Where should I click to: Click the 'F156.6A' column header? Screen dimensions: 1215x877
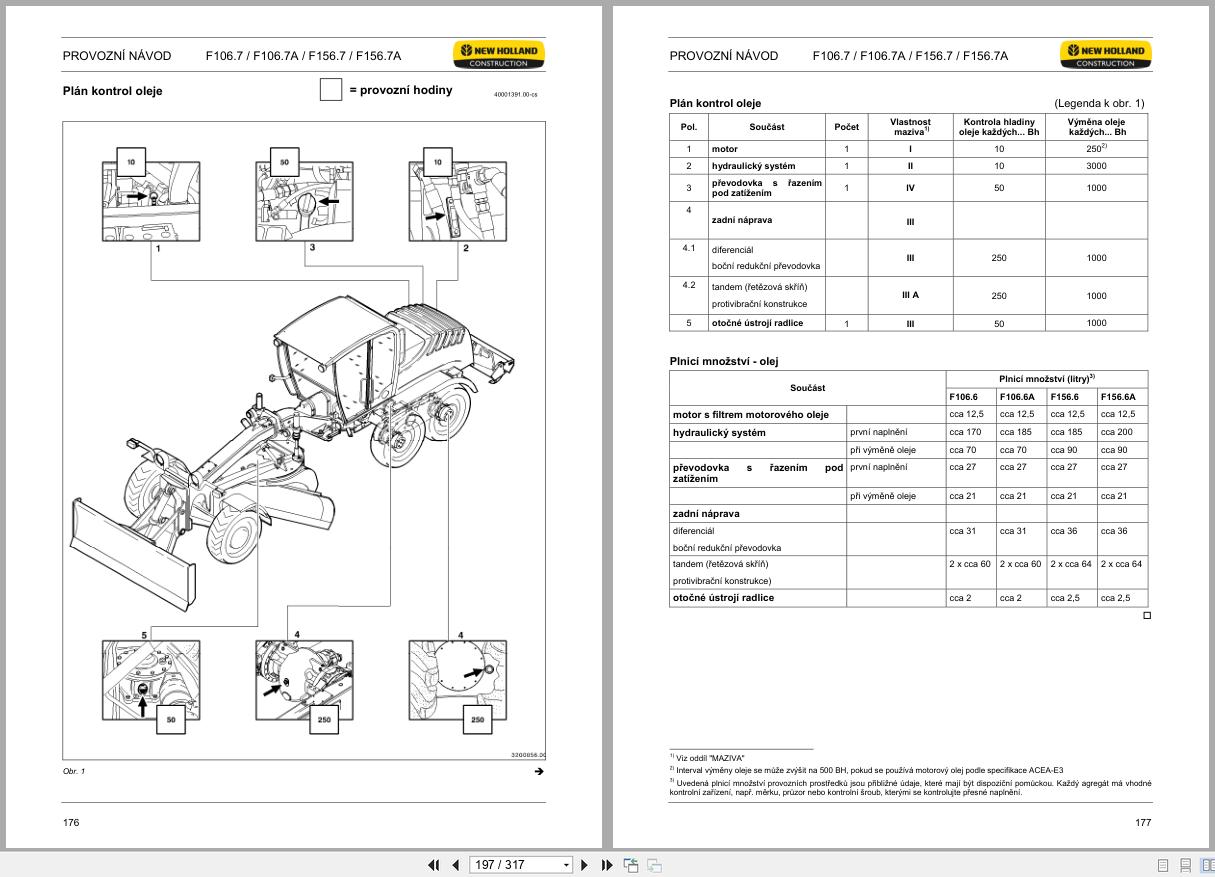tap(1122, 397)
